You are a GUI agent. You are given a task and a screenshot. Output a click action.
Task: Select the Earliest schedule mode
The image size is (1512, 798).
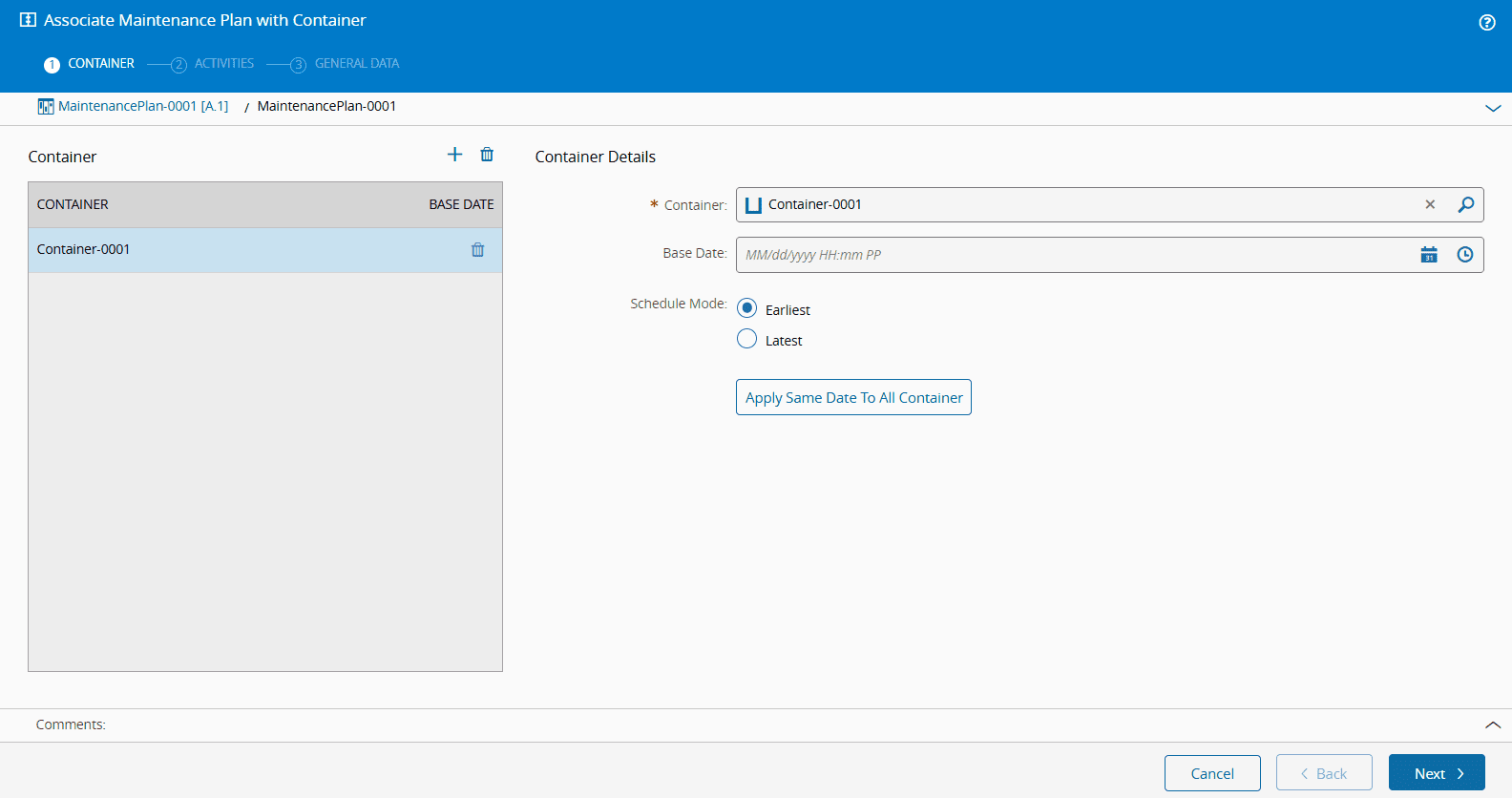pyautogui.click(x=746, y=308)
